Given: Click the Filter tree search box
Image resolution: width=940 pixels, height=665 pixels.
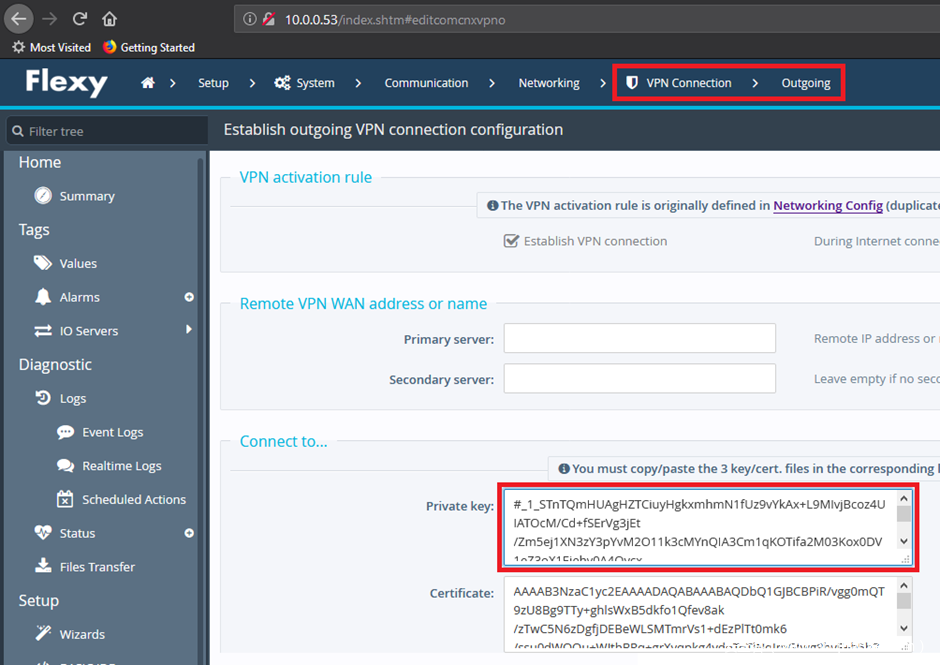Looking at the screenshot, I should tap(105, 131).
